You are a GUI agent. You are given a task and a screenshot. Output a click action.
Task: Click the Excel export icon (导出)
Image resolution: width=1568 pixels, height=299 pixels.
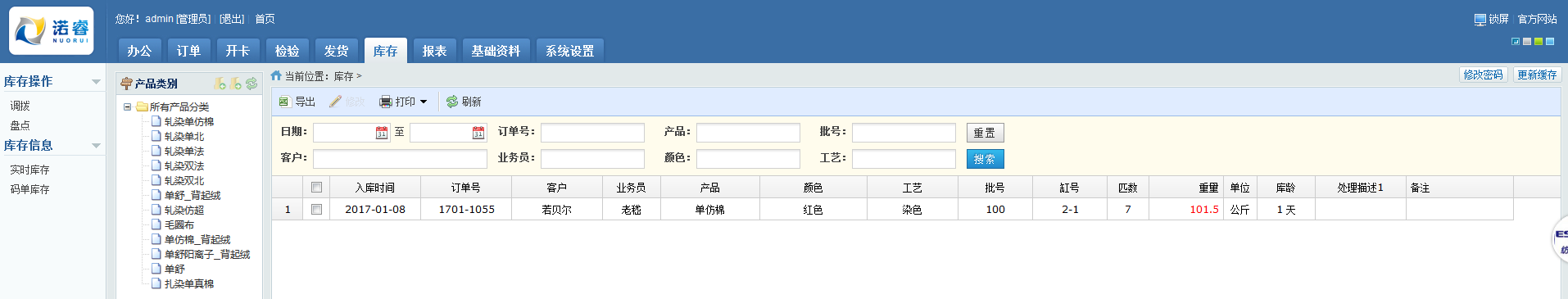point(284,102)
